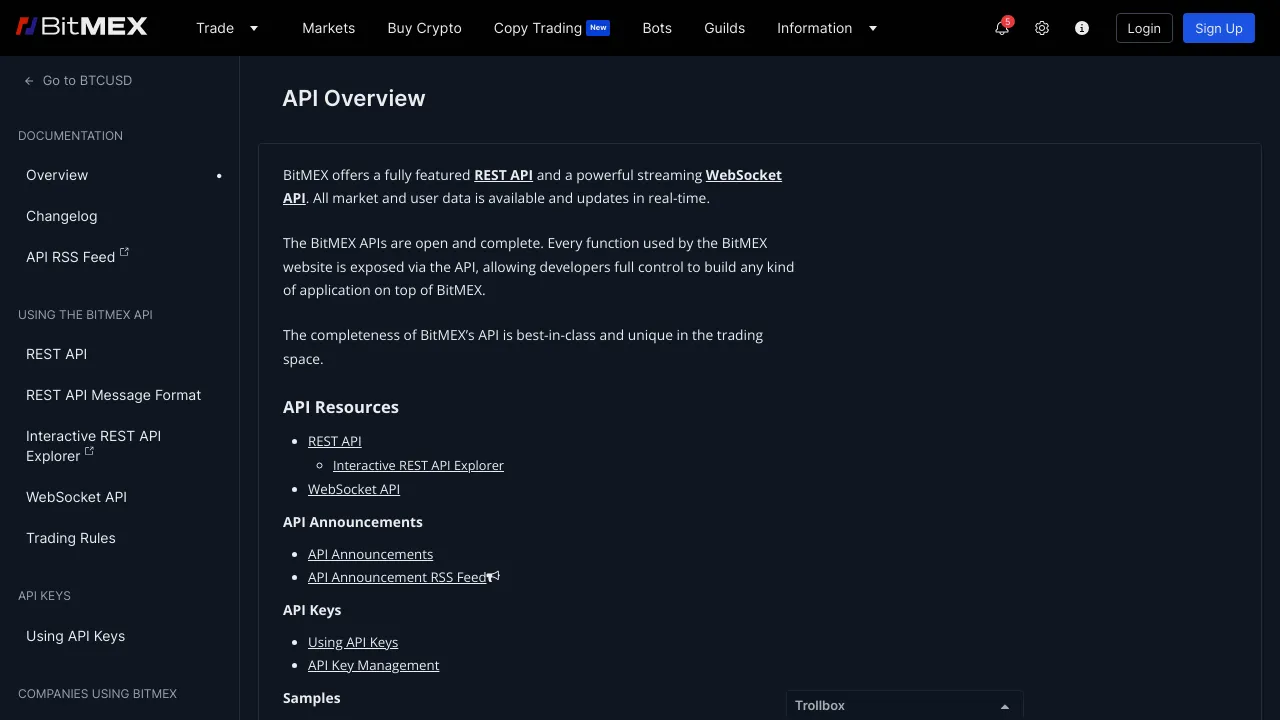
Task: Open Changelog in the sidebar
Action: tap(62, 216)
